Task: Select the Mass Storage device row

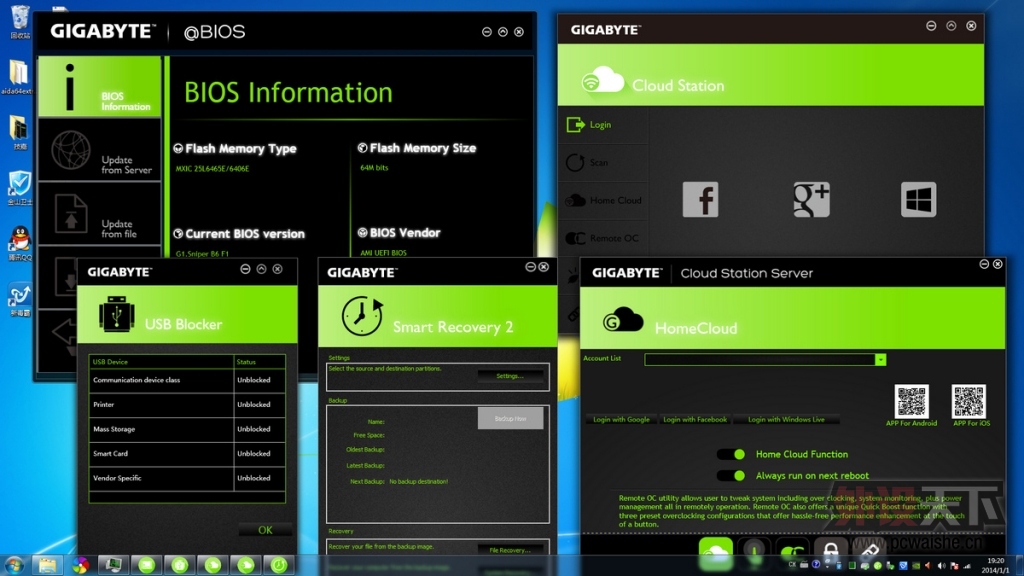Action: click(187, 429)
